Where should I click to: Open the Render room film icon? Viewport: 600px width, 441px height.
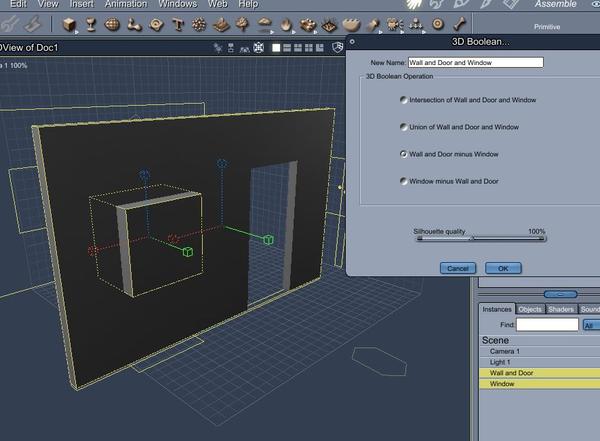(511, 4)
